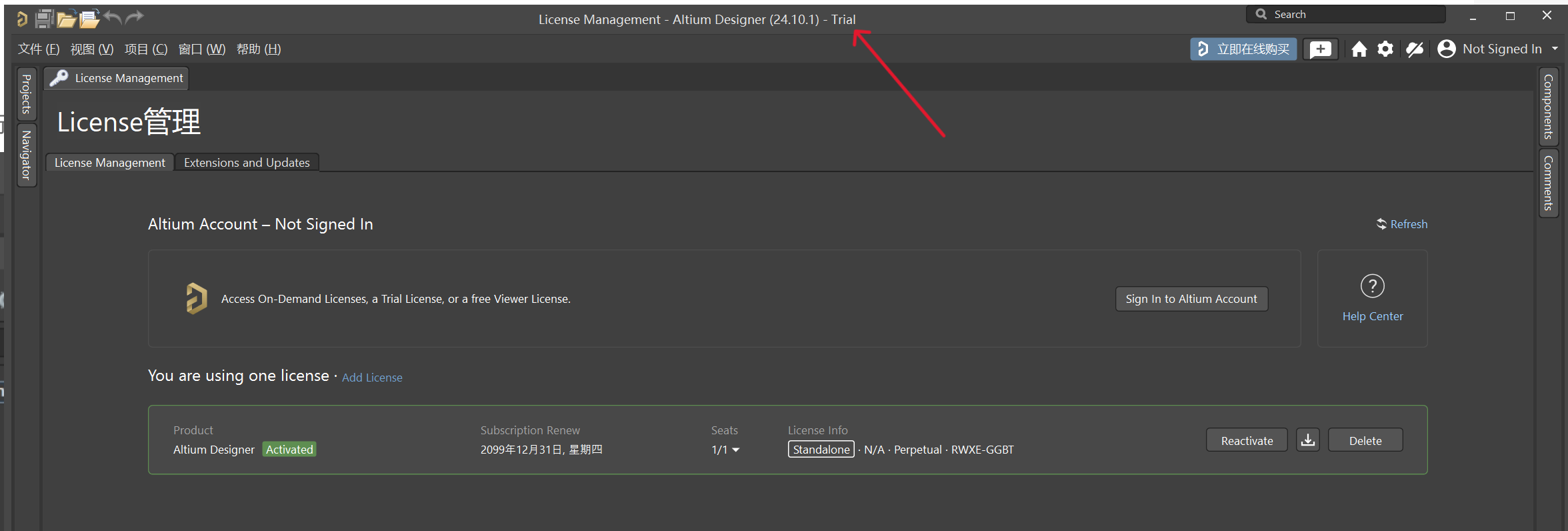Click the Reactivate license button
The image size is (1568, 531).
1247,440
